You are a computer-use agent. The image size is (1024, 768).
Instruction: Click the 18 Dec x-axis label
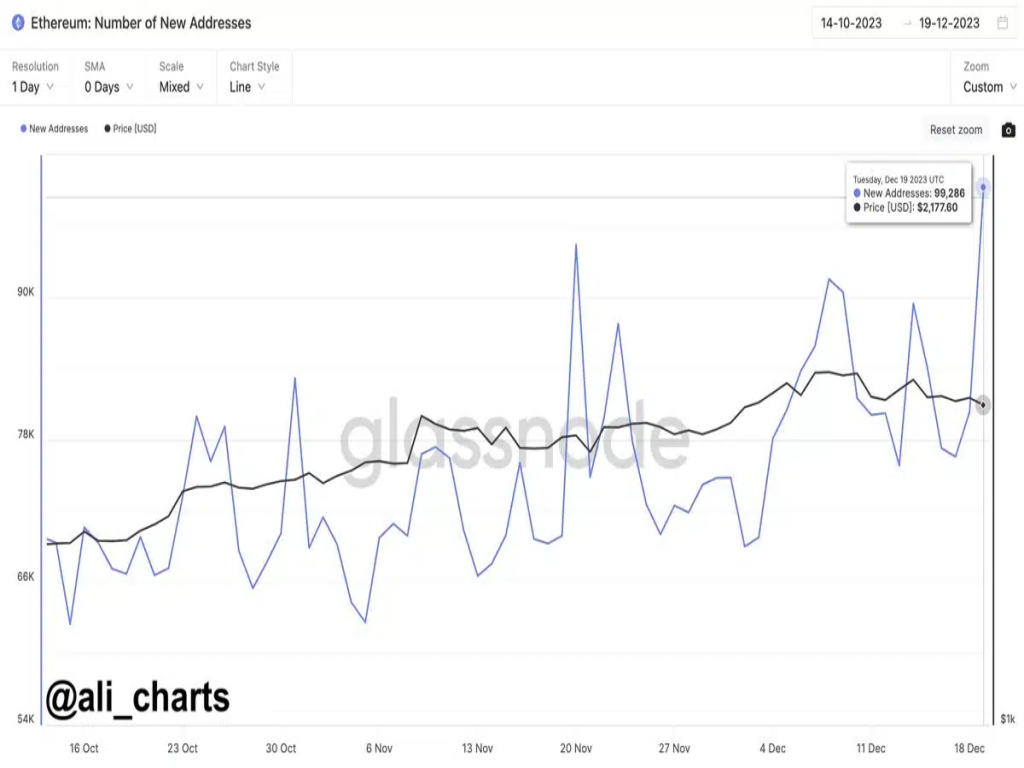coord(969,748)
